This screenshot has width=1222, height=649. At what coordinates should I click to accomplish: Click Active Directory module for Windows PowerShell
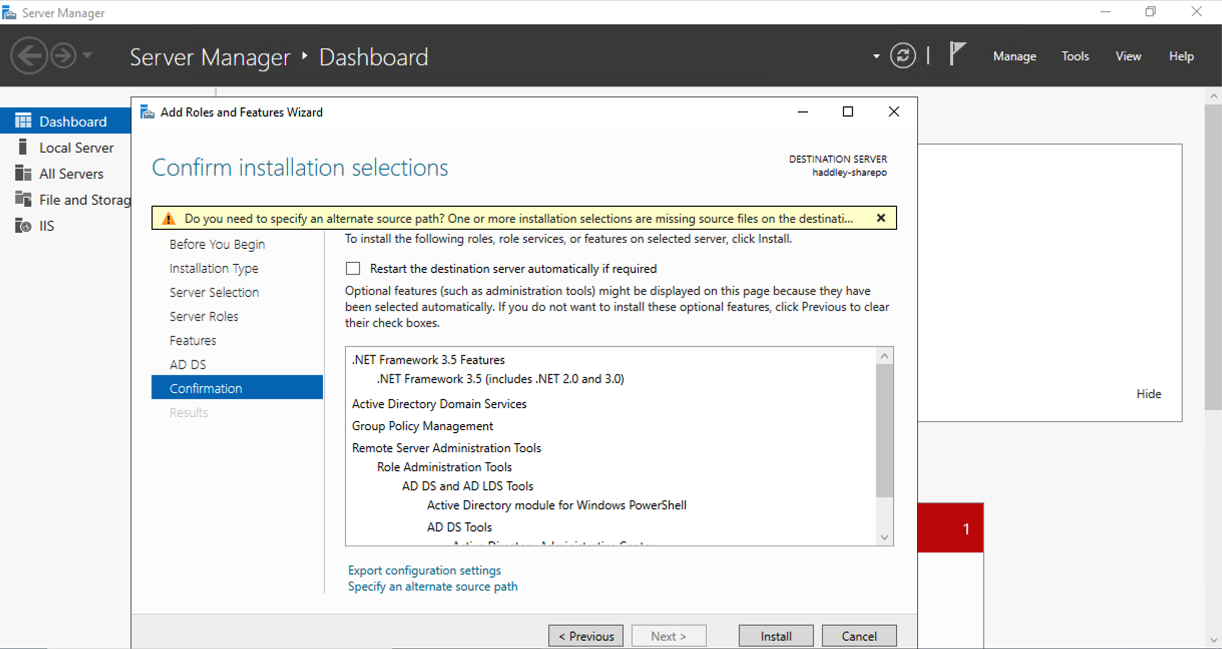tap(557, 505)
